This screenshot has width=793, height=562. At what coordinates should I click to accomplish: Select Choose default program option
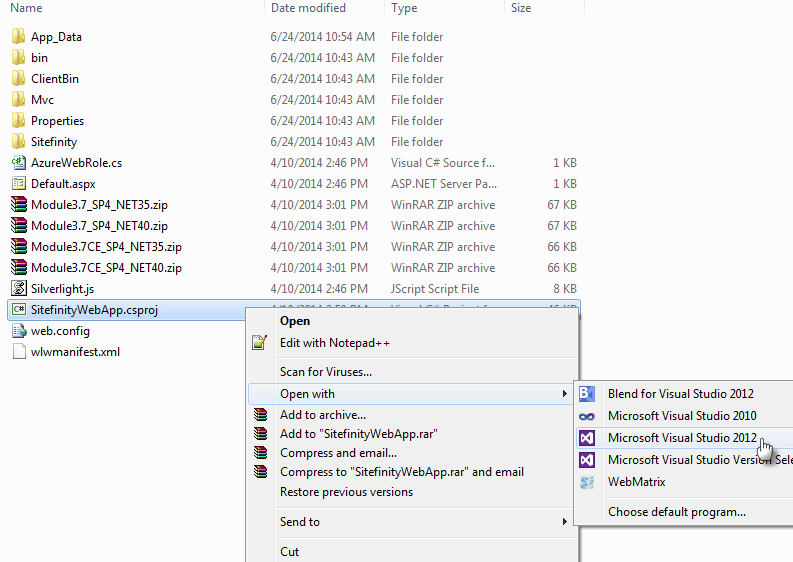point(676,512)
